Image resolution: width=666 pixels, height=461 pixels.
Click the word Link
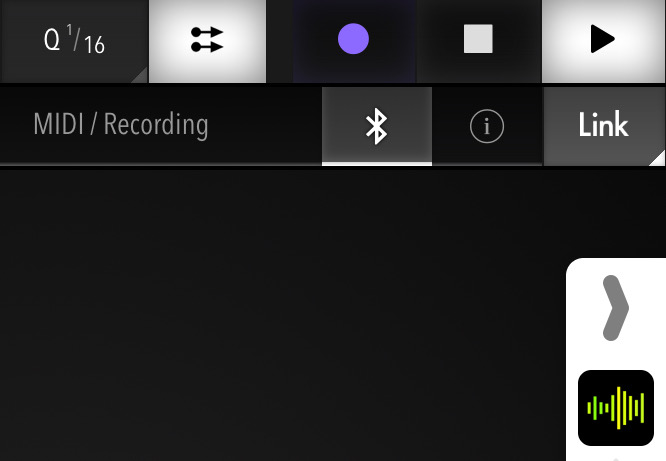click(604, 125)
